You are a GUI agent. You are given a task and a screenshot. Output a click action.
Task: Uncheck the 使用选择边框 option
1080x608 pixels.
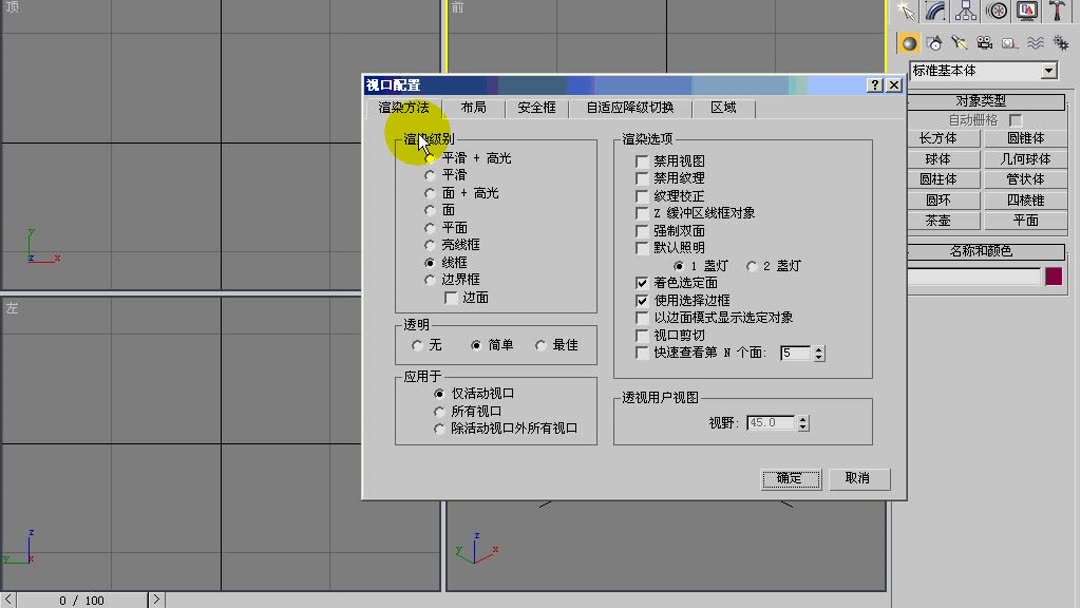[x=641, y=300]
